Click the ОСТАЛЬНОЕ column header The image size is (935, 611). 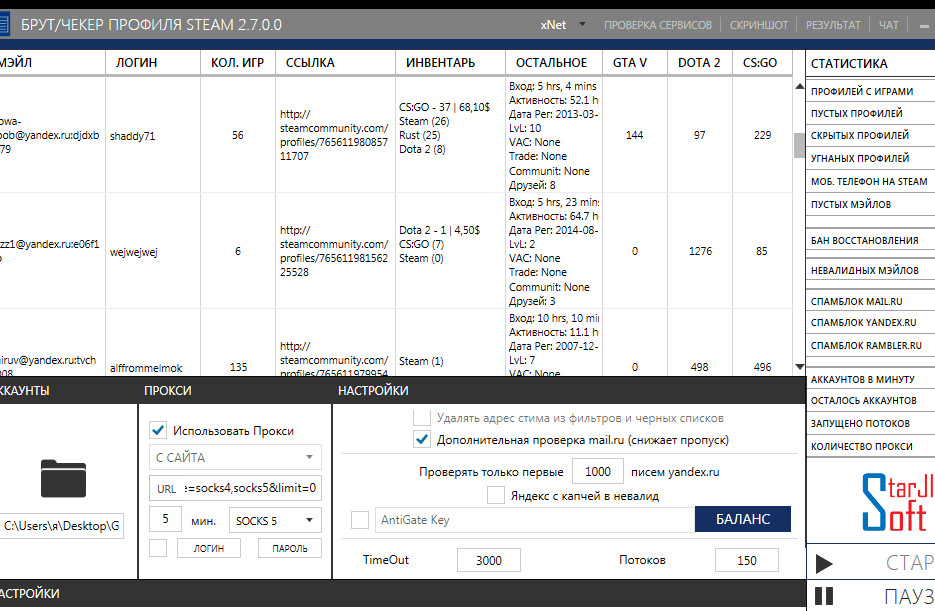click(x=554, y=63)
